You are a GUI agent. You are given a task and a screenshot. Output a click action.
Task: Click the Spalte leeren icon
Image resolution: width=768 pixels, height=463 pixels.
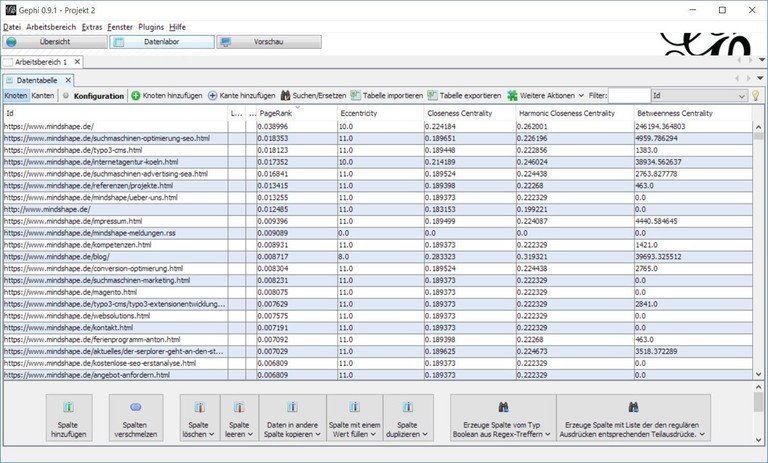pos(239,407)
